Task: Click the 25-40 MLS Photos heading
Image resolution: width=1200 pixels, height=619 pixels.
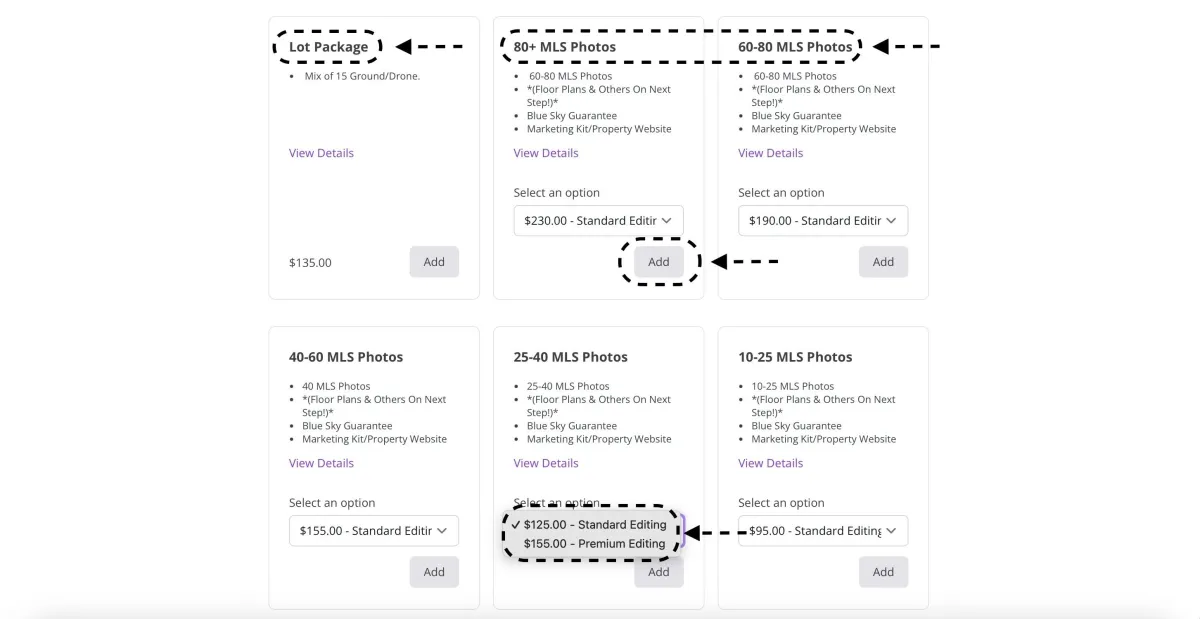Action: [570, 357]
